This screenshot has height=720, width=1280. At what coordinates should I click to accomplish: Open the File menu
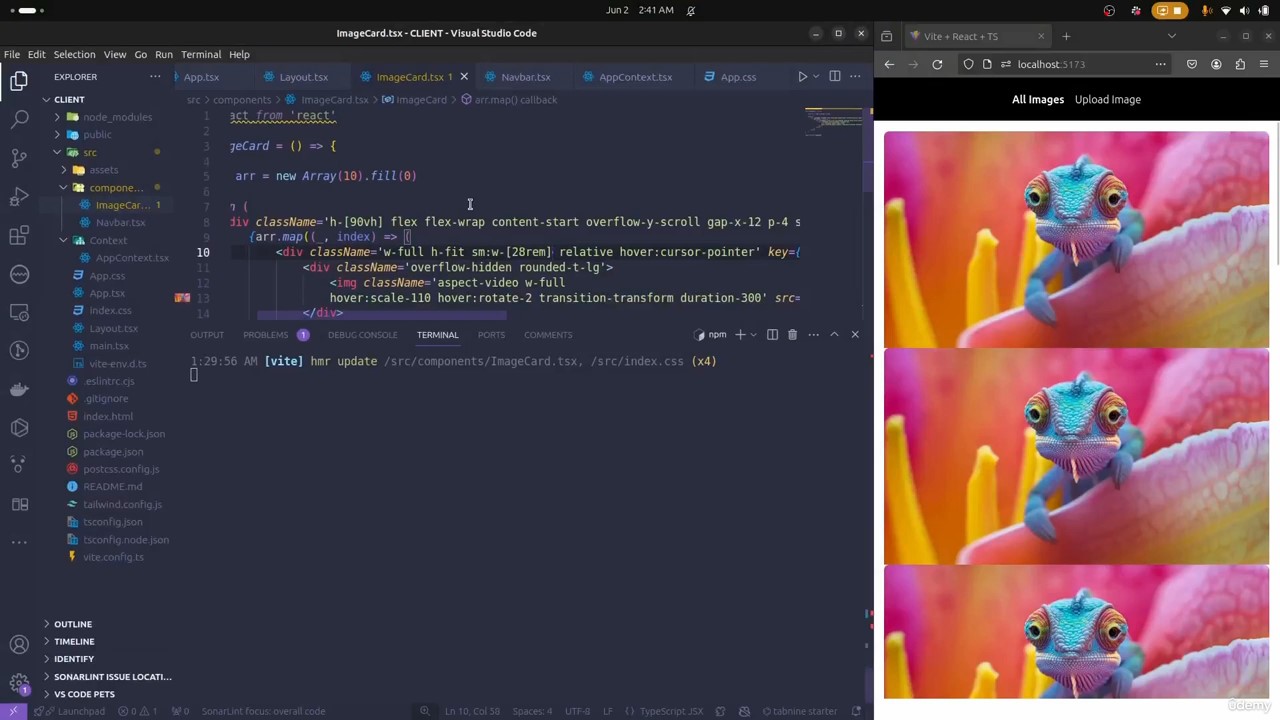point(12,55)
